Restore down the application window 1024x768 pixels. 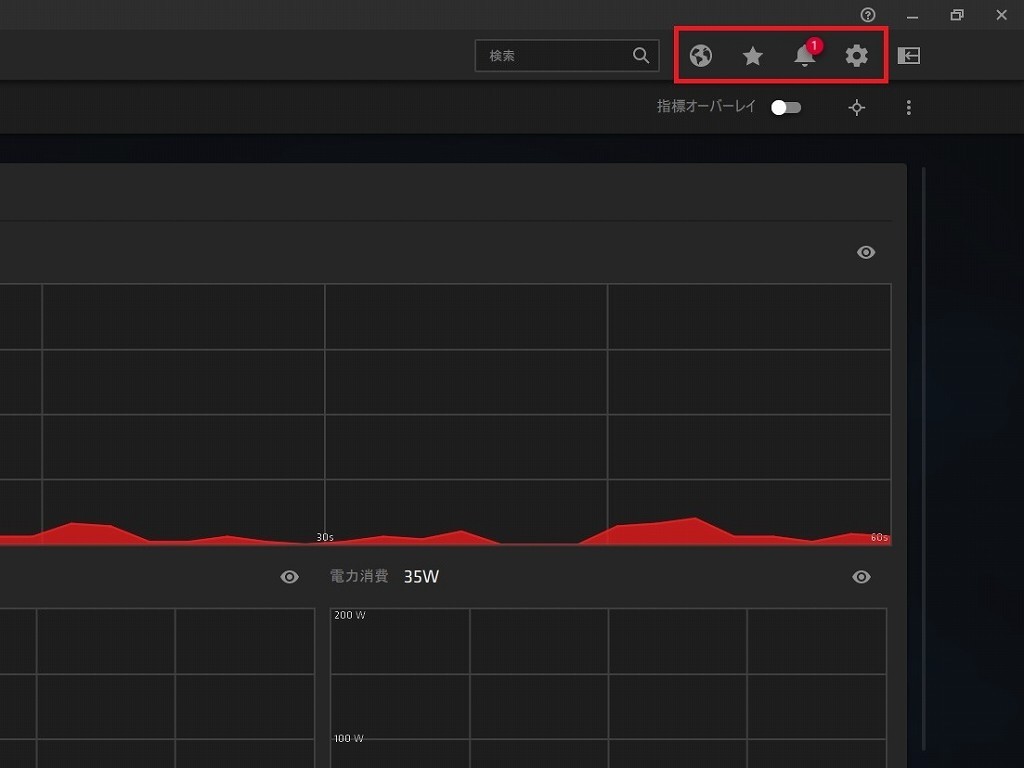(x=957, y=15)
